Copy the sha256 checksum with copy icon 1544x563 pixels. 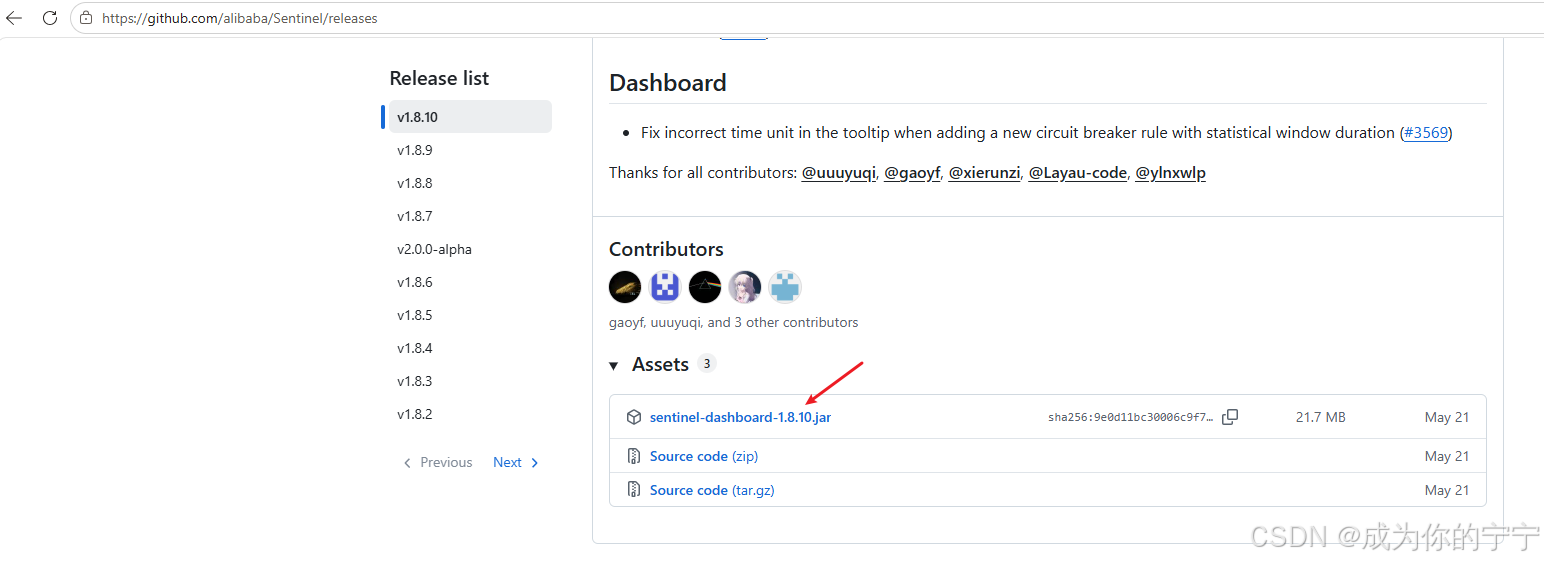[1230, 417]
